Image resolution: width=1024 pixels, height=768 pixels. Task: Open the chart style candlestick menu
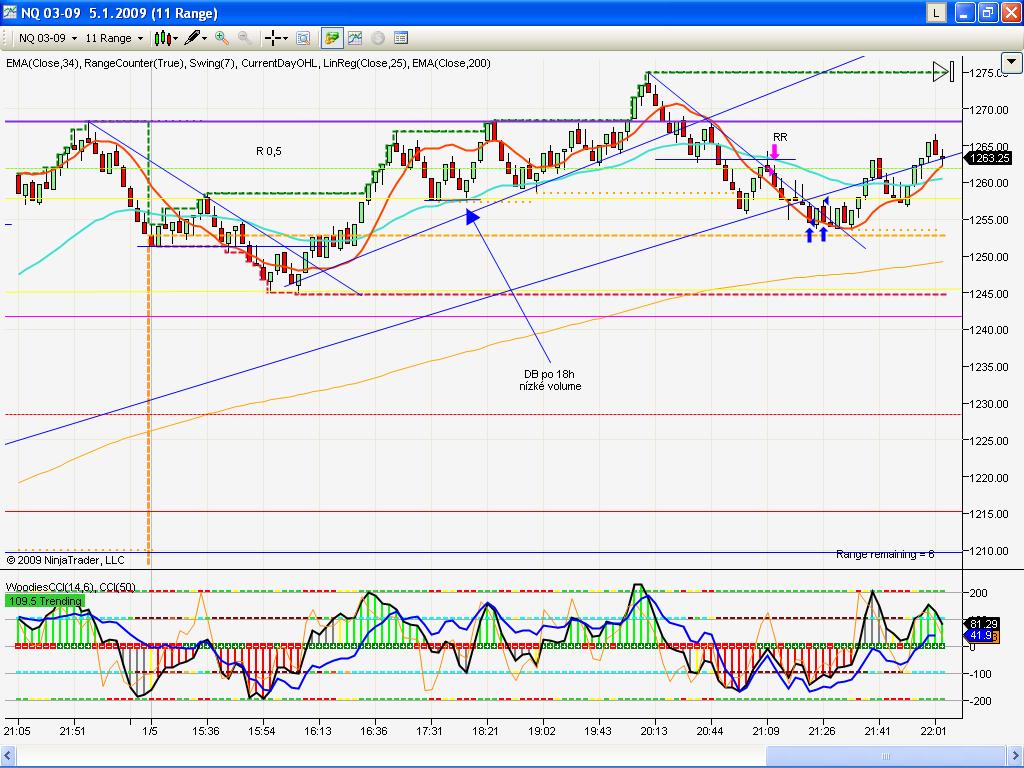(167, 38)
